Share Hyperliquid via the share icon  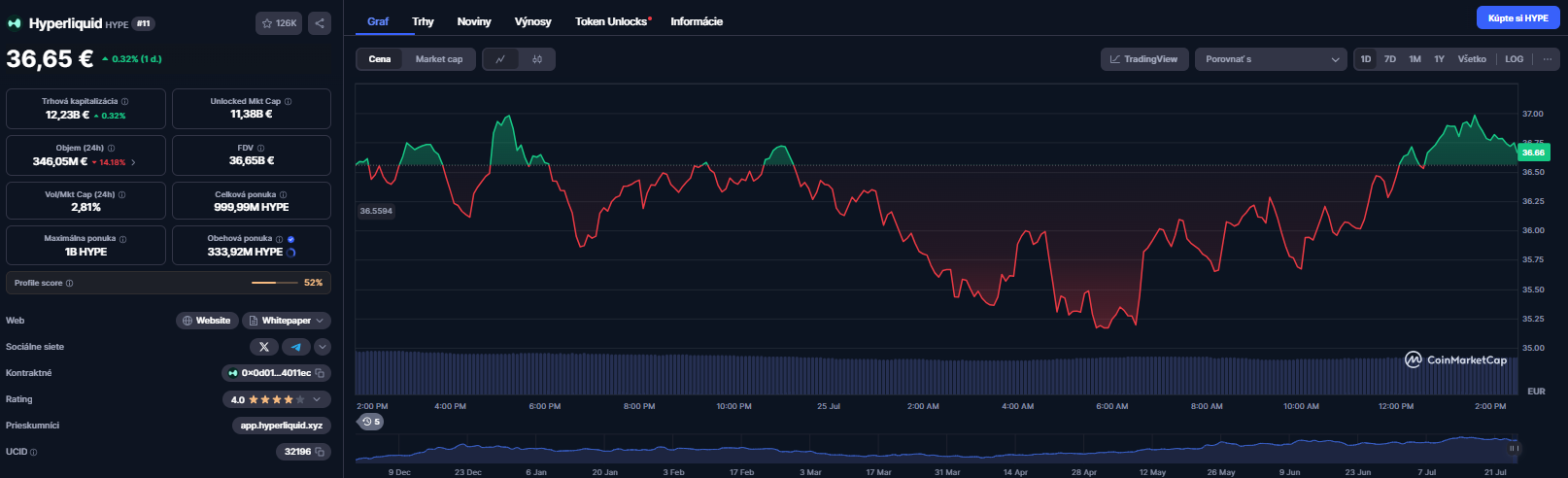coord(320,23)
